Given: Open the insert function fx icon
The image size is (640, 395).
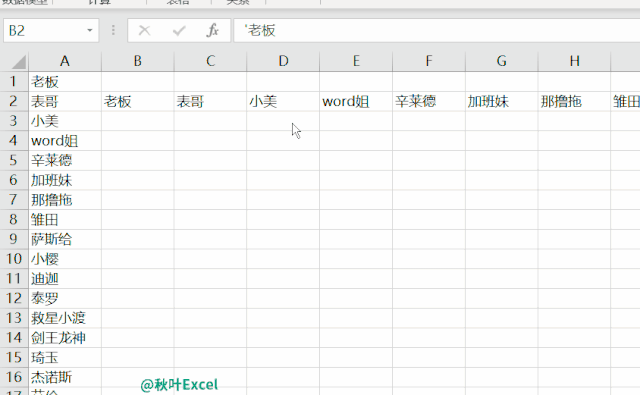Looking at the screenshot, I should point(212,31).
